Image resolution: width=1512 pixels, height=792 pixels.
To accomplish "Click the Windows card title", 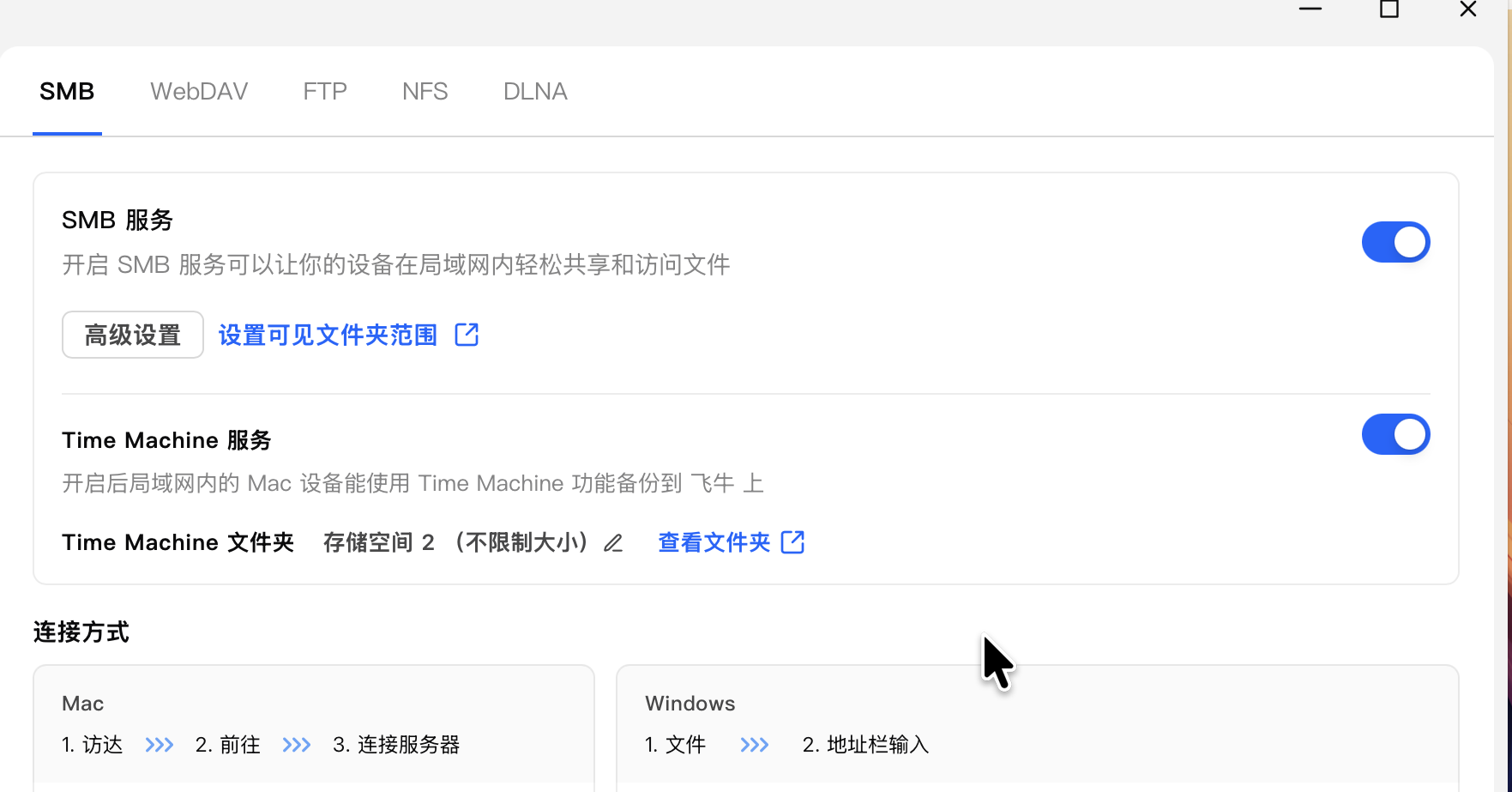I will [690, 704].
